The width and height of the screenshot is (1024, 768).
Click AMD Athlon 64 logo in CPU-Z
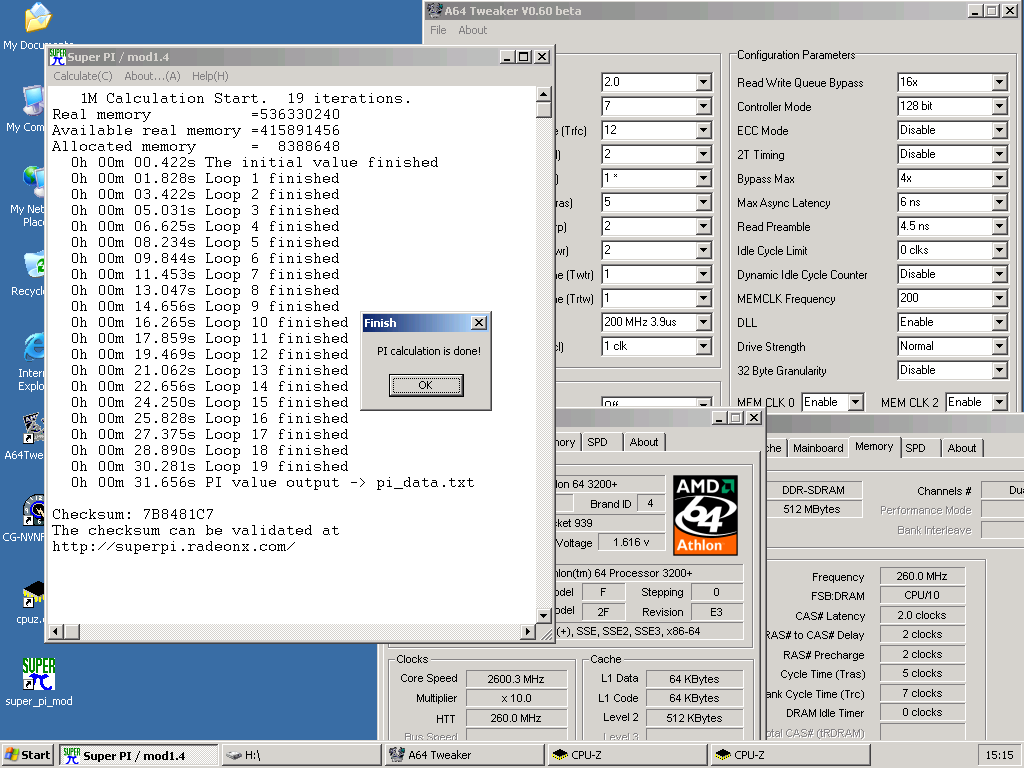click(x=705, y=515)
